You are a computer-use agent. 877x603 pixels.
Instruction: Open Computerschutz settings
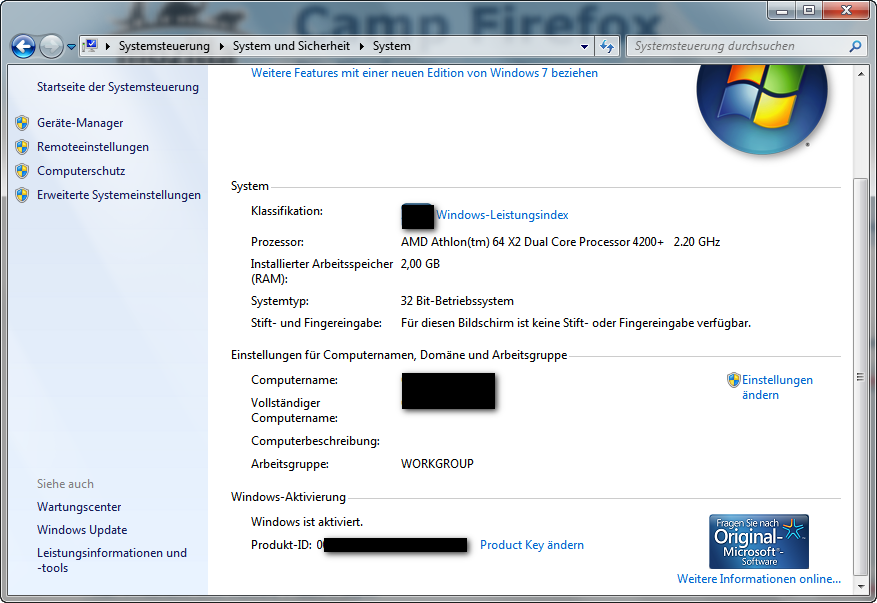[81, 171]
